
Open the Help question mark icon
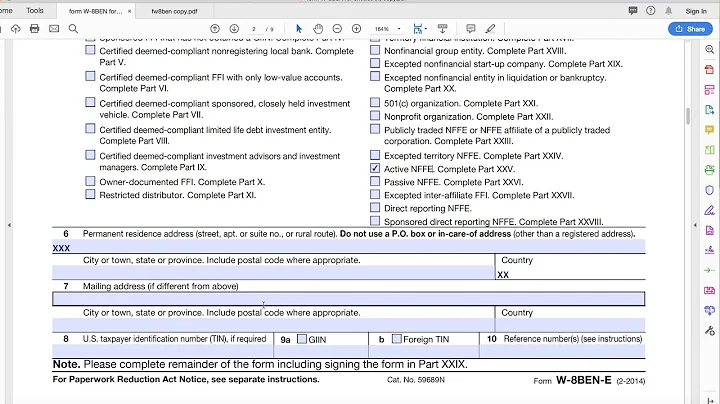(651, 11)
